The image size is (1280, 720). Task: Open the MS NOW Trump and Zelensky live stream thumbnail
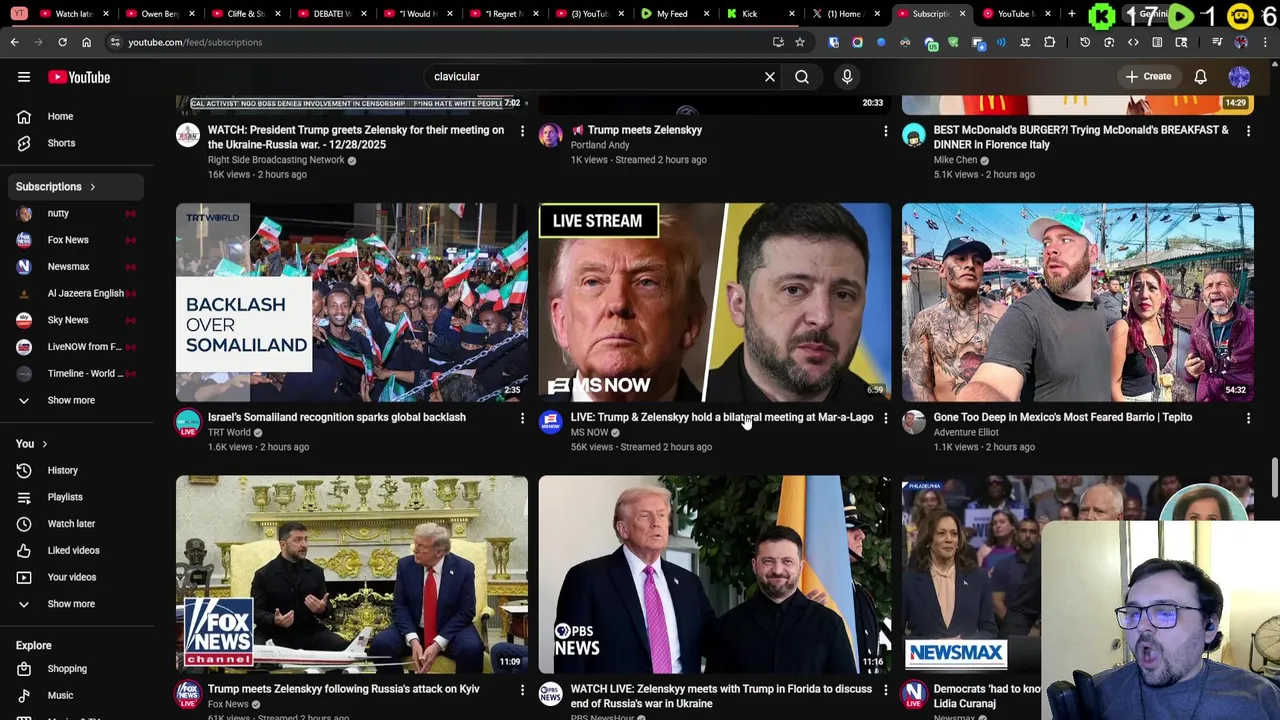[715, 302]
